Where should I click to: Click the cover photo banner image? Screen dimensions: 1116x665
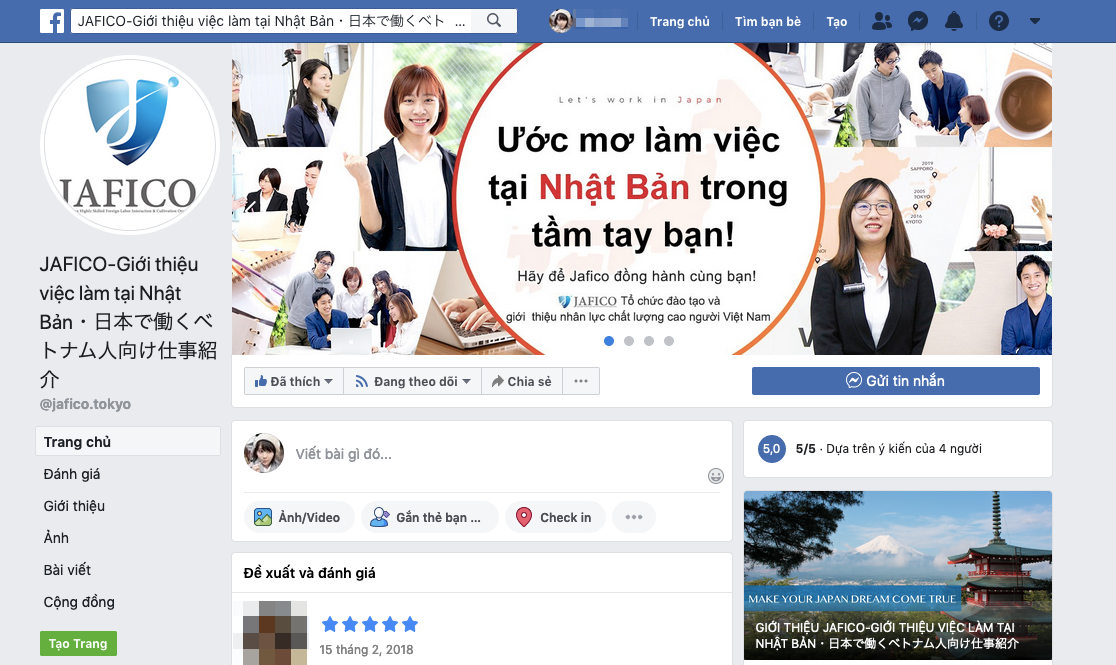641,199
